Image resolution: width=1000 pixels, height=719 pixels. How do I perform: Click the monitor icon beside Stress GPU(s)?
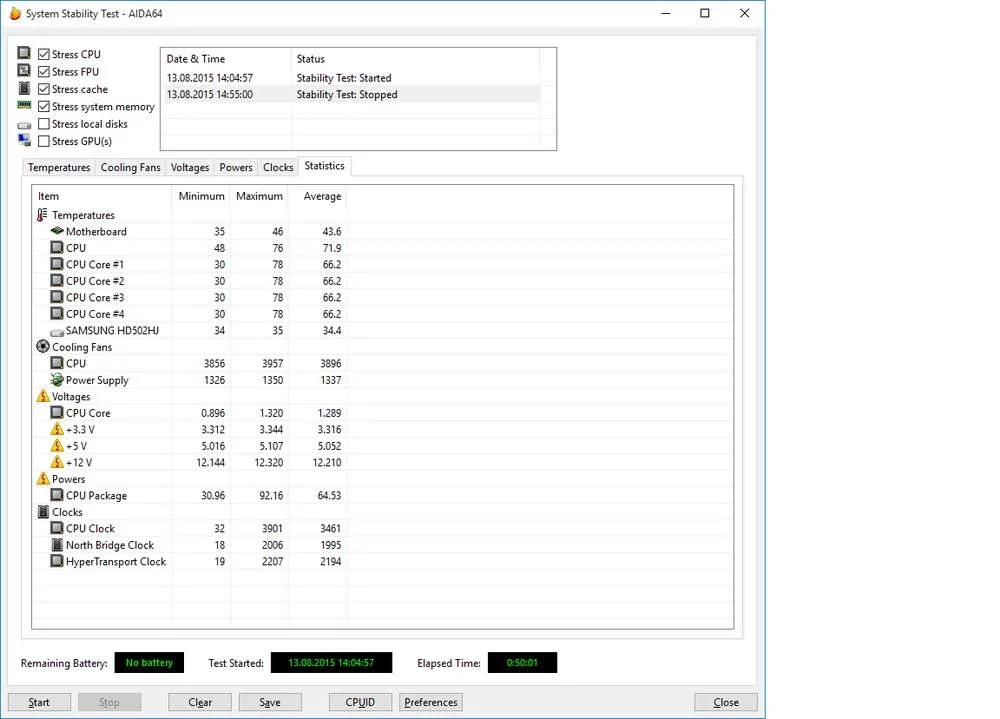[24, 140]
